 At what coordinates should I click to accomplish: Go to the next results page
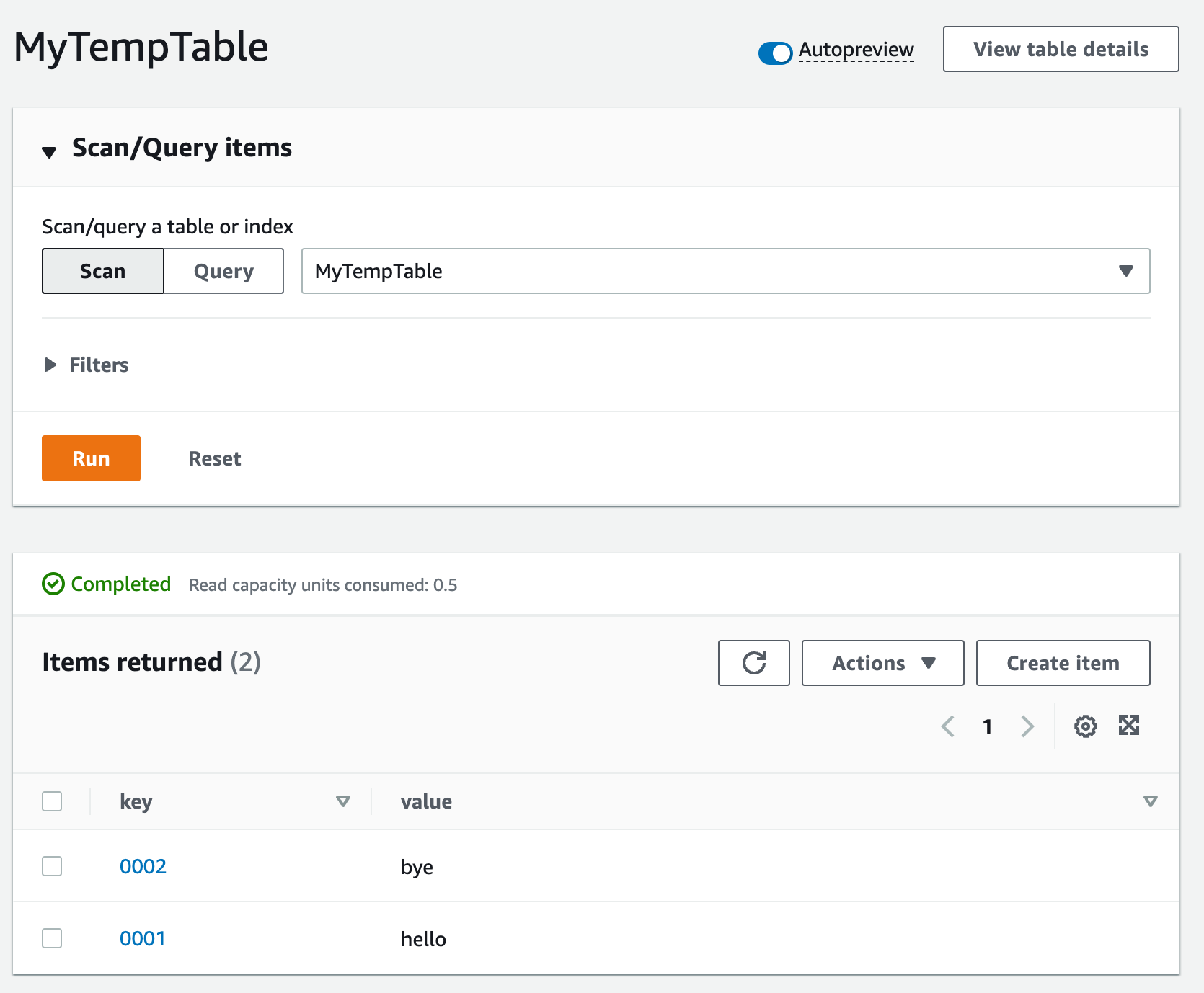coord(1027,726)
